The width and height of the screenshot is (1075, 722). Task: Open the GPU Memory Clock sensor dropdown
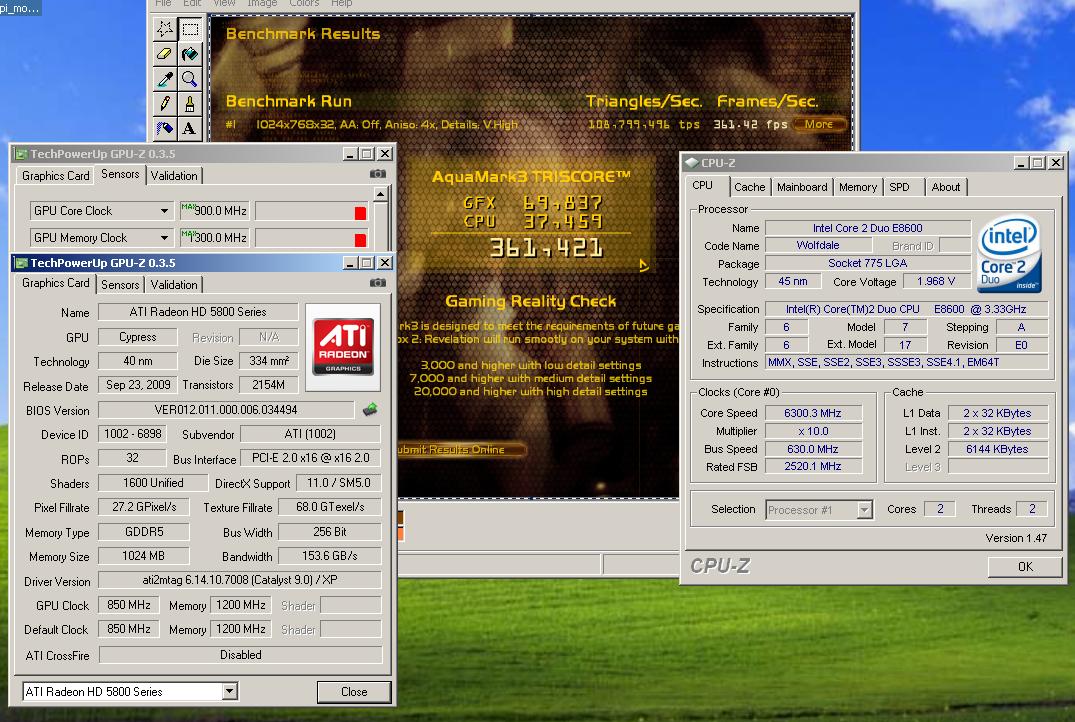coord(165,237)
